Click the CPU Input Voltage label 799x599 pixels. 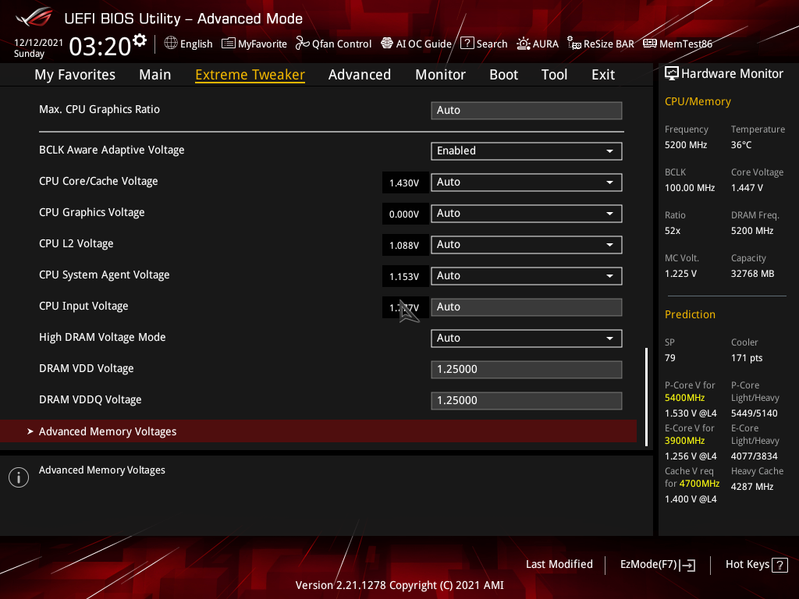coord(84,306)
